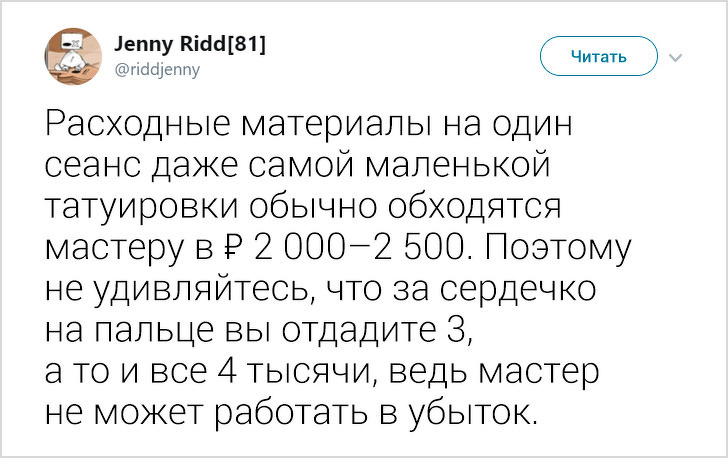
Task: Click Jenny Ridd's profile avatar
Action: (x=73, y=55)
